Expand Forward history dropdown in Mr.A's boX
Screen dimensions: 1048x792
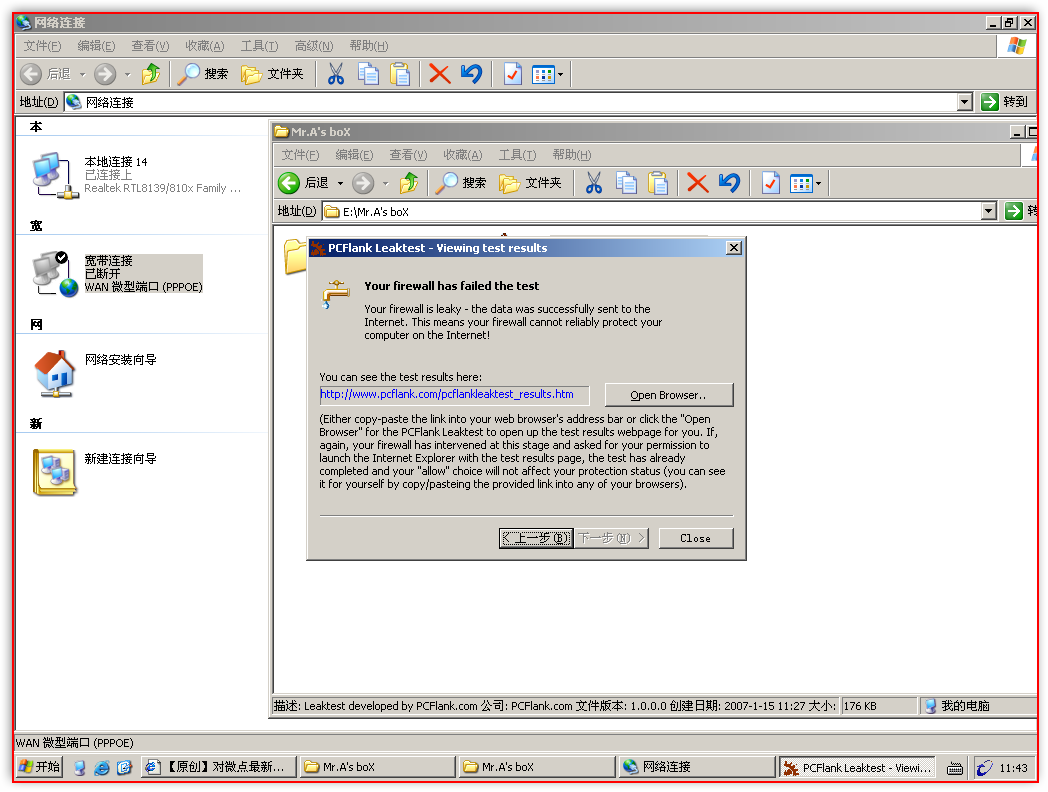(x=386, y=183)
